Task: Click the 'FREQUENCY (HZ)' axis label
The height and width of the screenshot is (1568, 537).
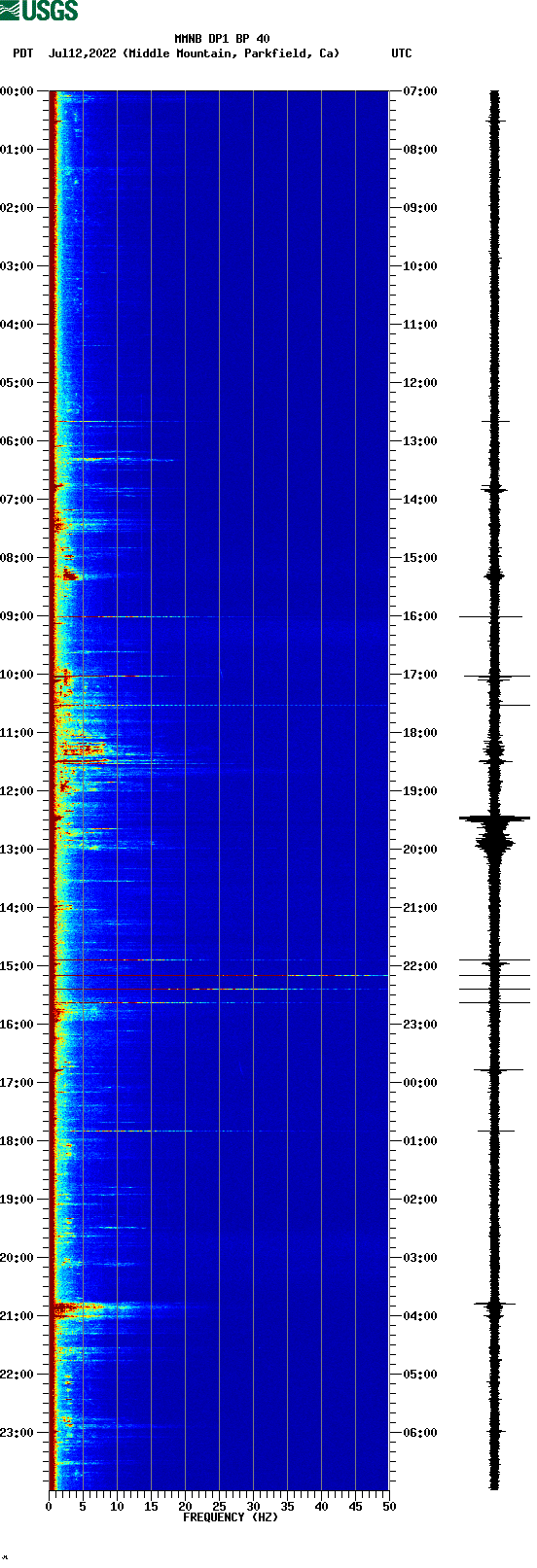Action: (x=231, y=1517)
